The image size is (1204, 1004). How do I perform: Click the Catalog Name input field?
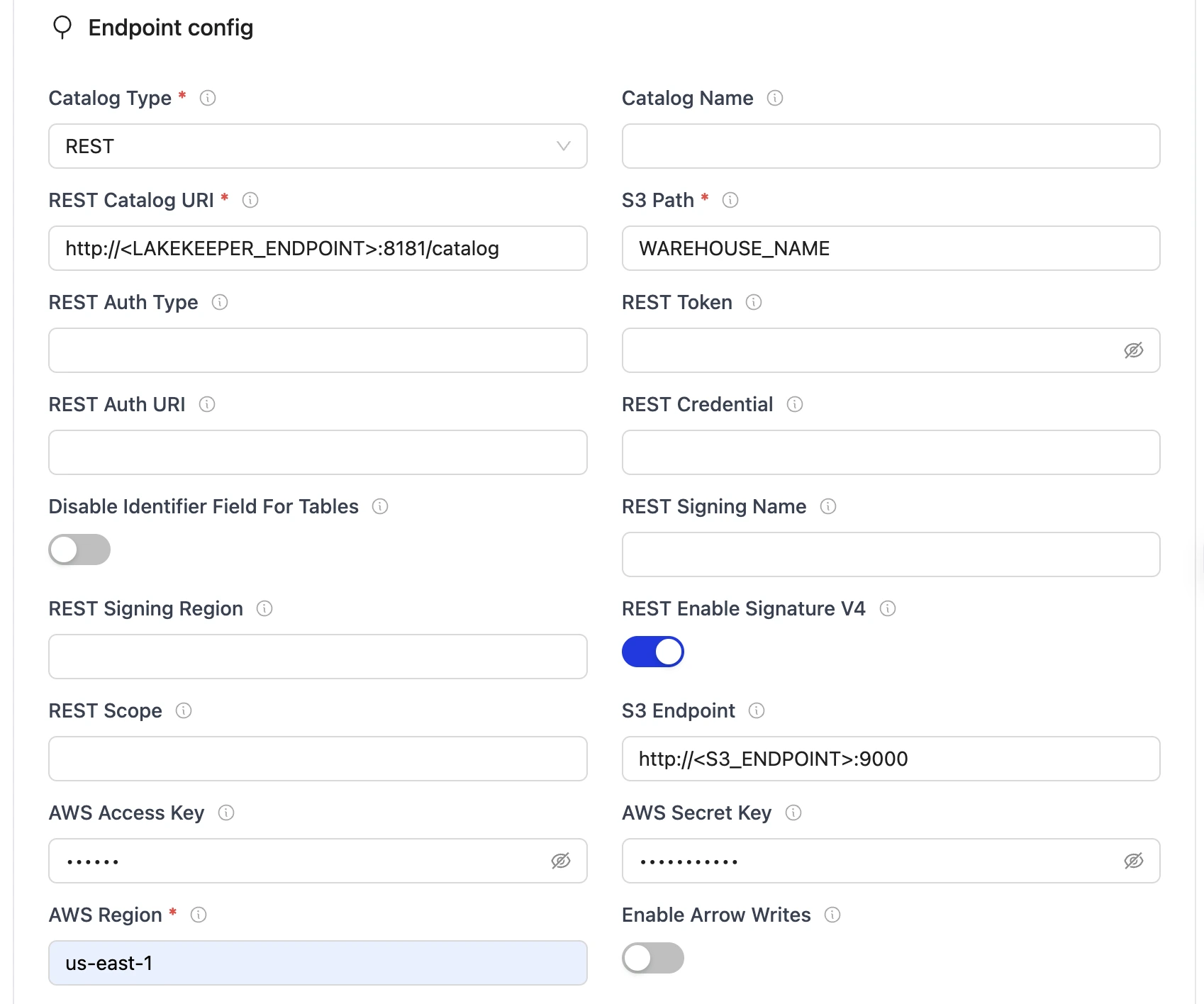pyautogui.click(x=891, y=146)
